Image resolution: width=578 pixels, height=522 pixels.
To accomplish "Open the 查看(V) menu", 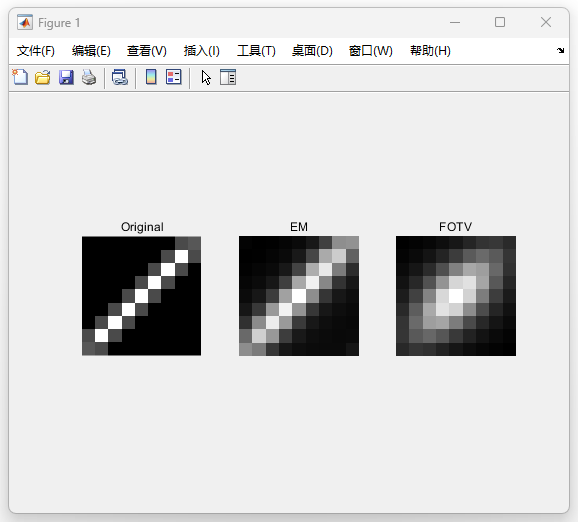I will click(147, 51).
